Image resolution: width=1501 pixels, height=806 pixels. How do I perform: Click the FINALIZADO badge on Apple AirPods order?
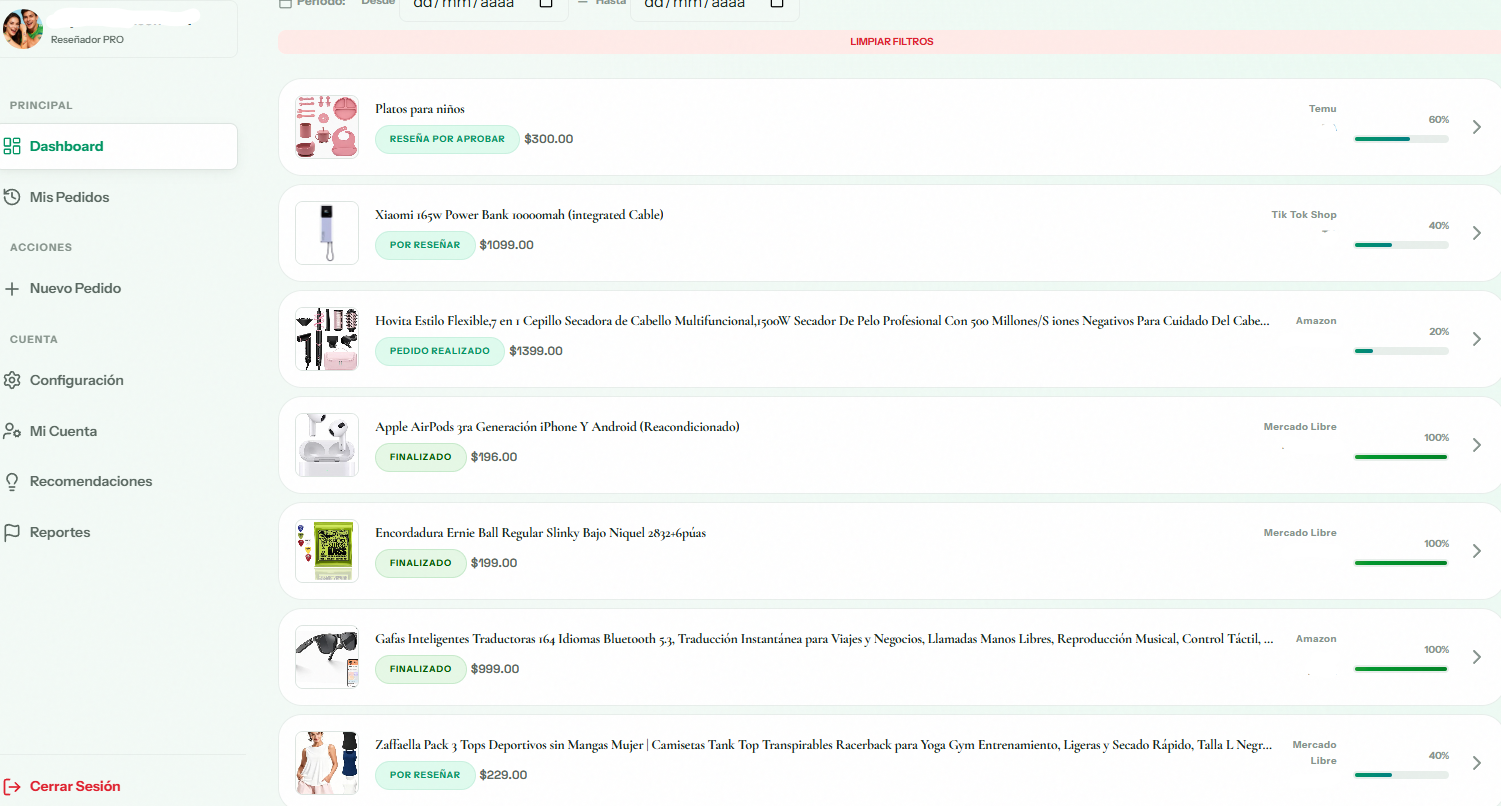[x=421, y=457]
